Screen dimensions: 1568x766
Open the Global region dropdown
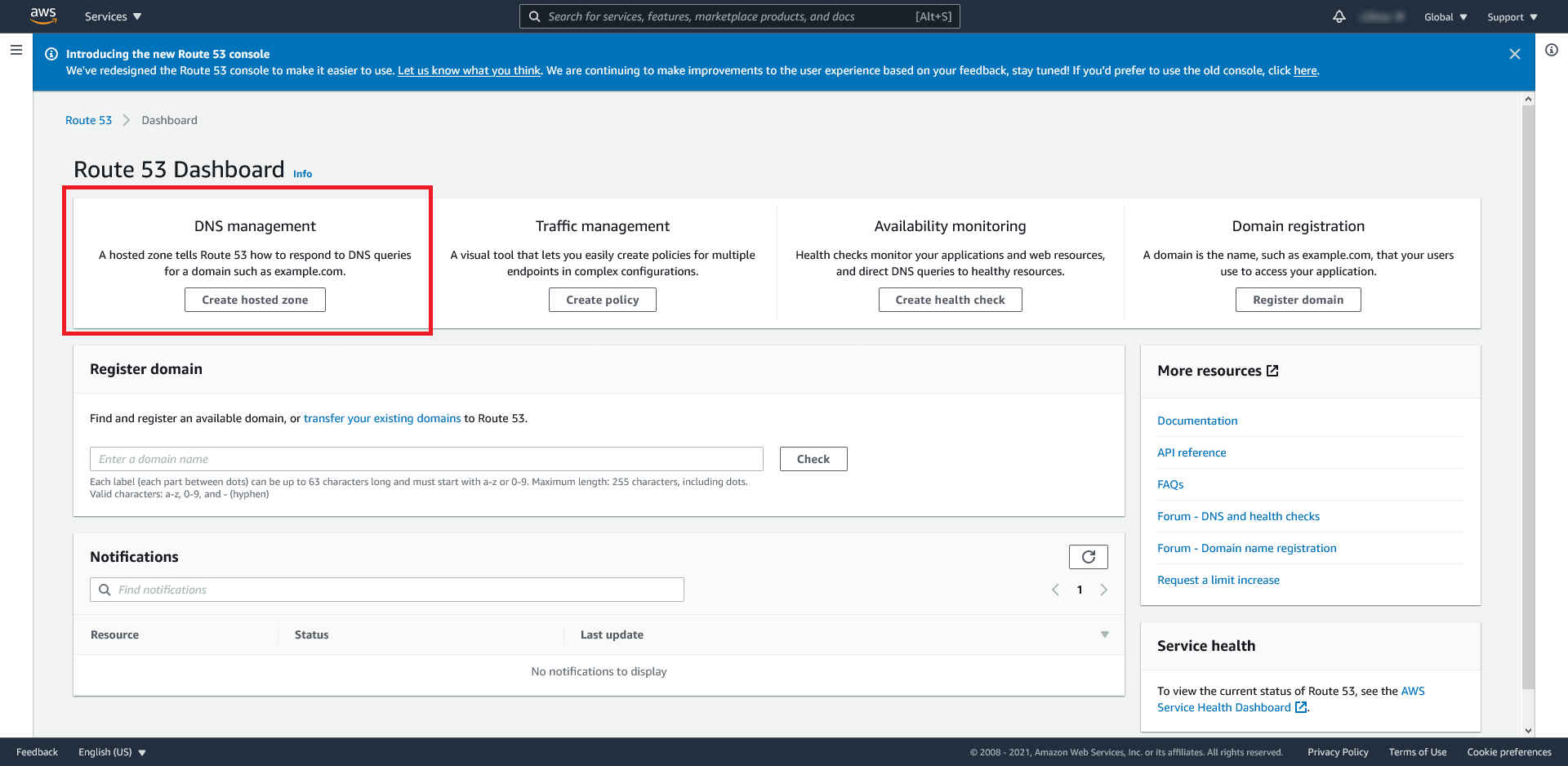click(1445, 17)
